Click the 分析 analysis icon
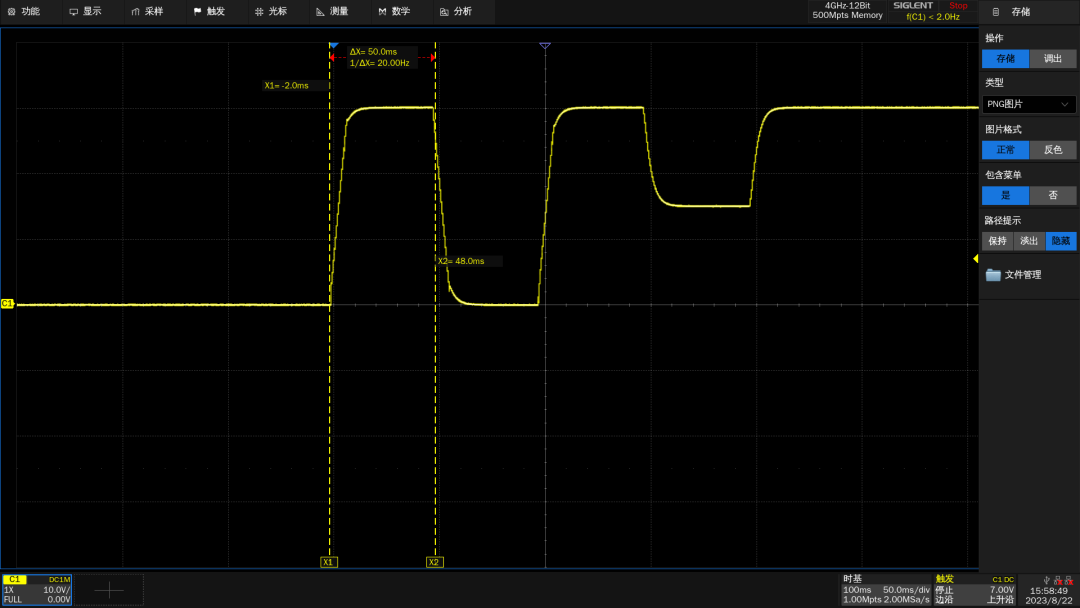Image resolution: width=1080 pixels, height=608 pixels. (444, 12)
